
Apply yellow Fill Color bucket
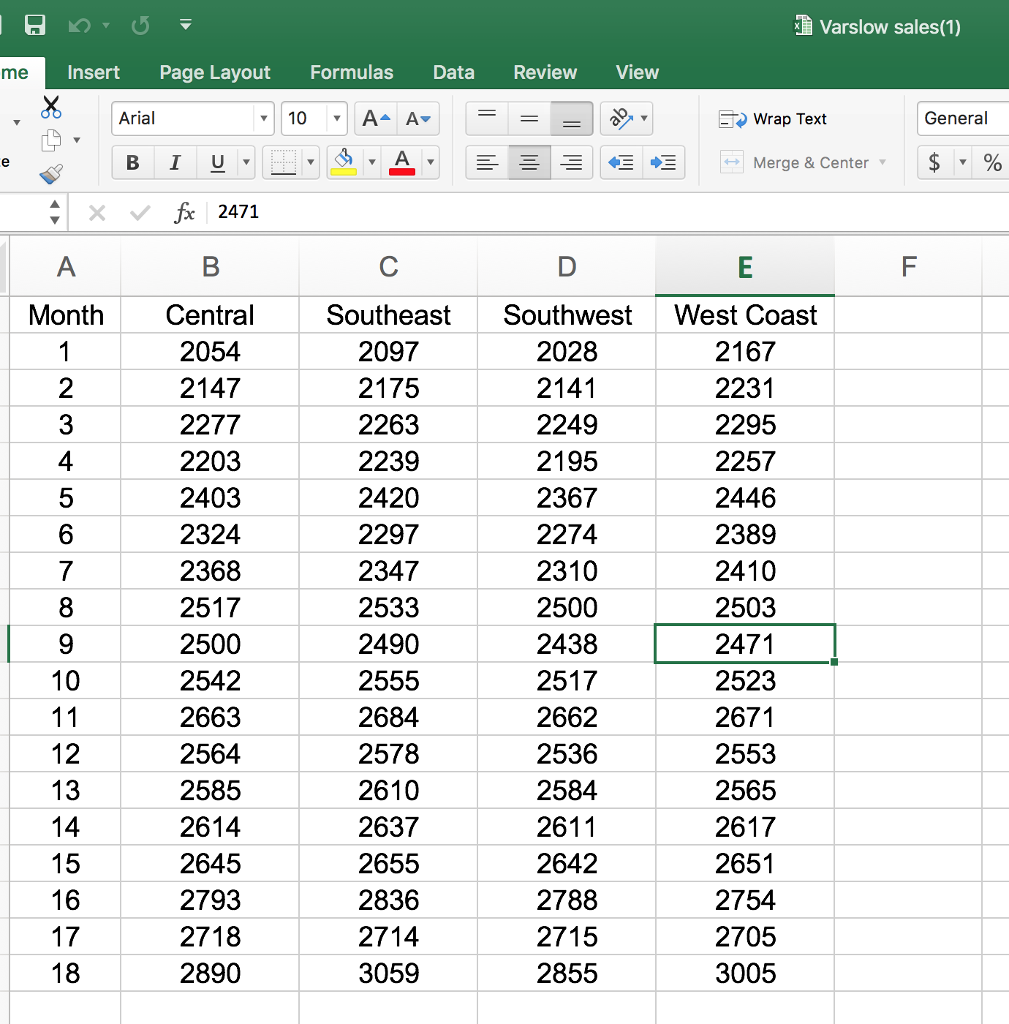tap(344, 162)
